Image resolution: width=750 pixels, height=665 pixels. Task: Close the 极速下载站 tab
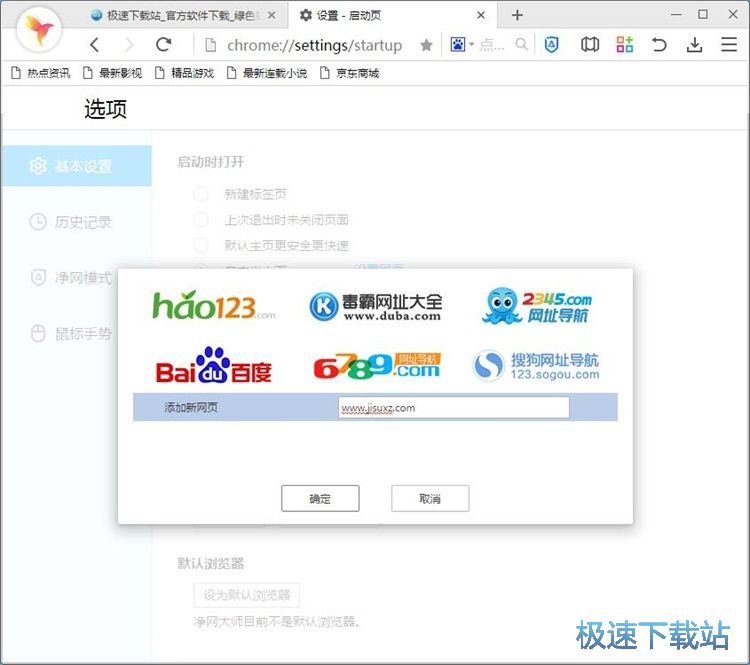[271, 15]
